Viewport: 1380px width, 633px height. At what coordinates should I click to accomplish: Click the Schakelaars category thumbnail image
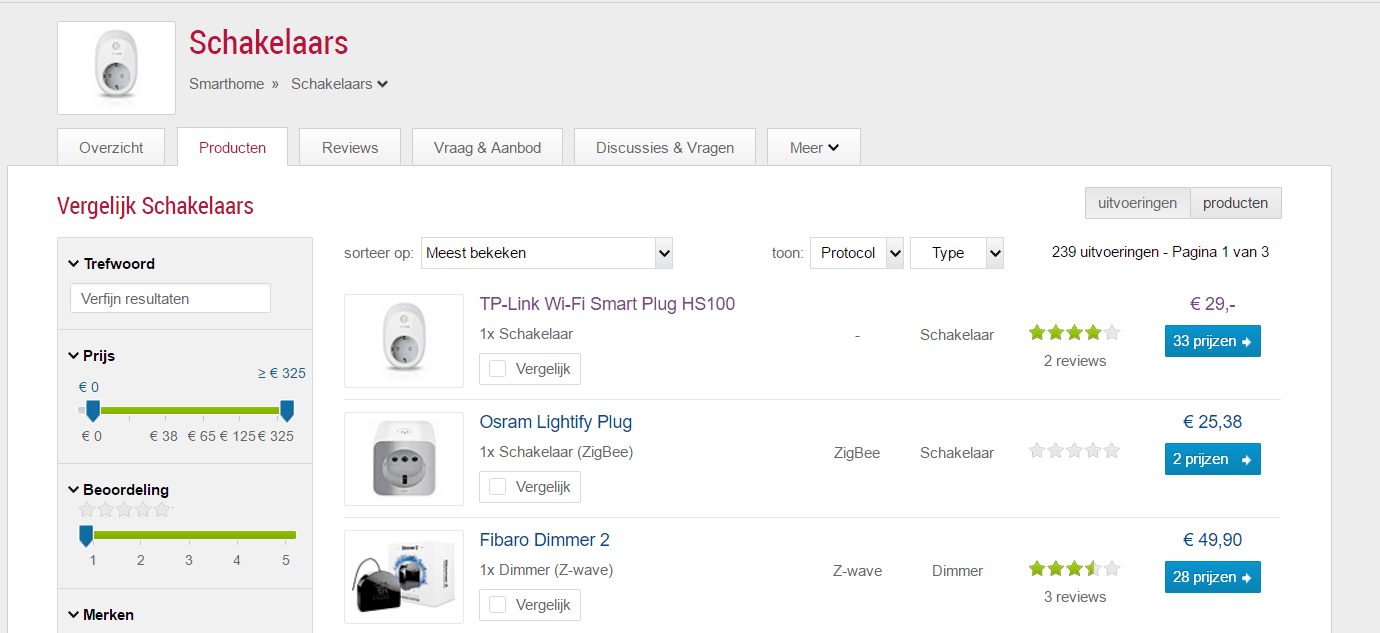(x=116, y=68)
